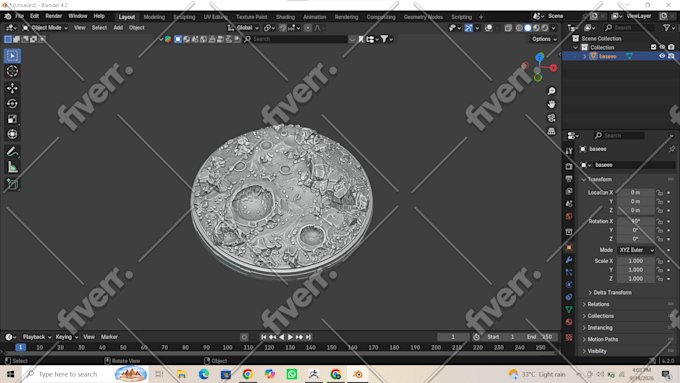Toggle proportional editing button
This screenshot has width=680, height=383.
point(308,28)
